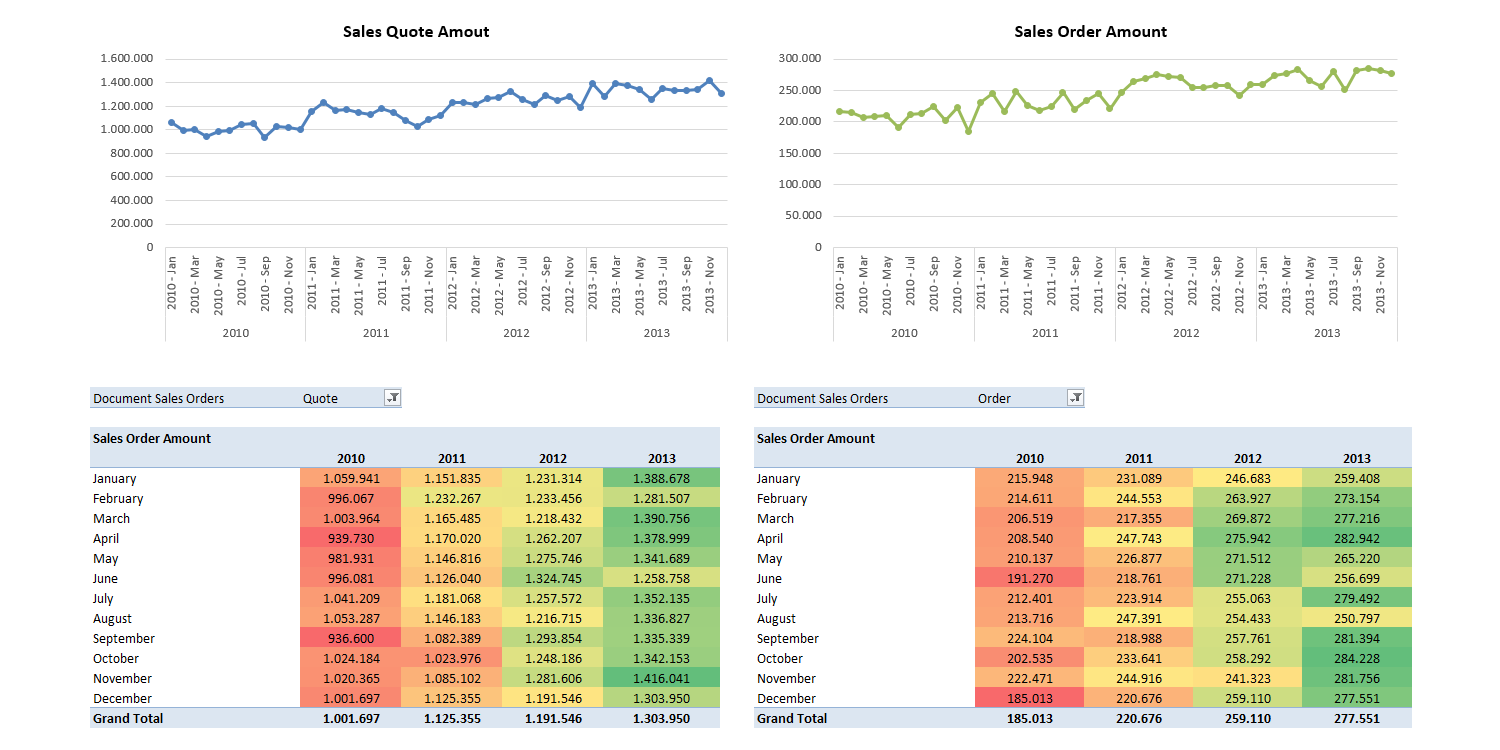Select the Sales Quote Amout chart title
This screenshot has width=1500, height=750.
point(416,32)
